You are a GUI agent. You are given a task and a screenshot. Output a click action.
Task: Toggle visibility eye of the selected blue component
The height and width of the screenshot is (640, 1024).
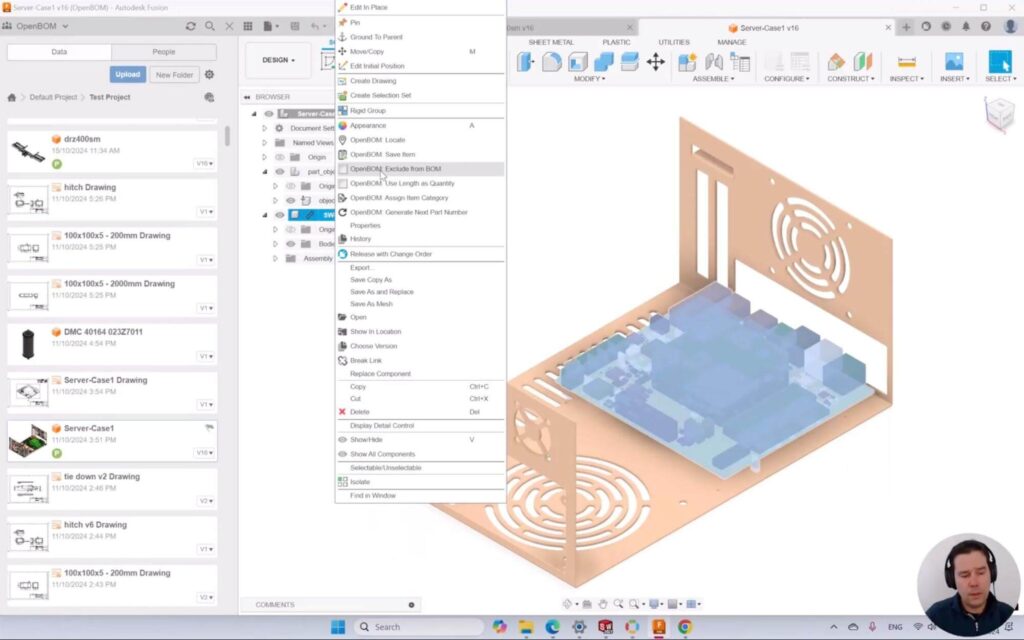280,215
